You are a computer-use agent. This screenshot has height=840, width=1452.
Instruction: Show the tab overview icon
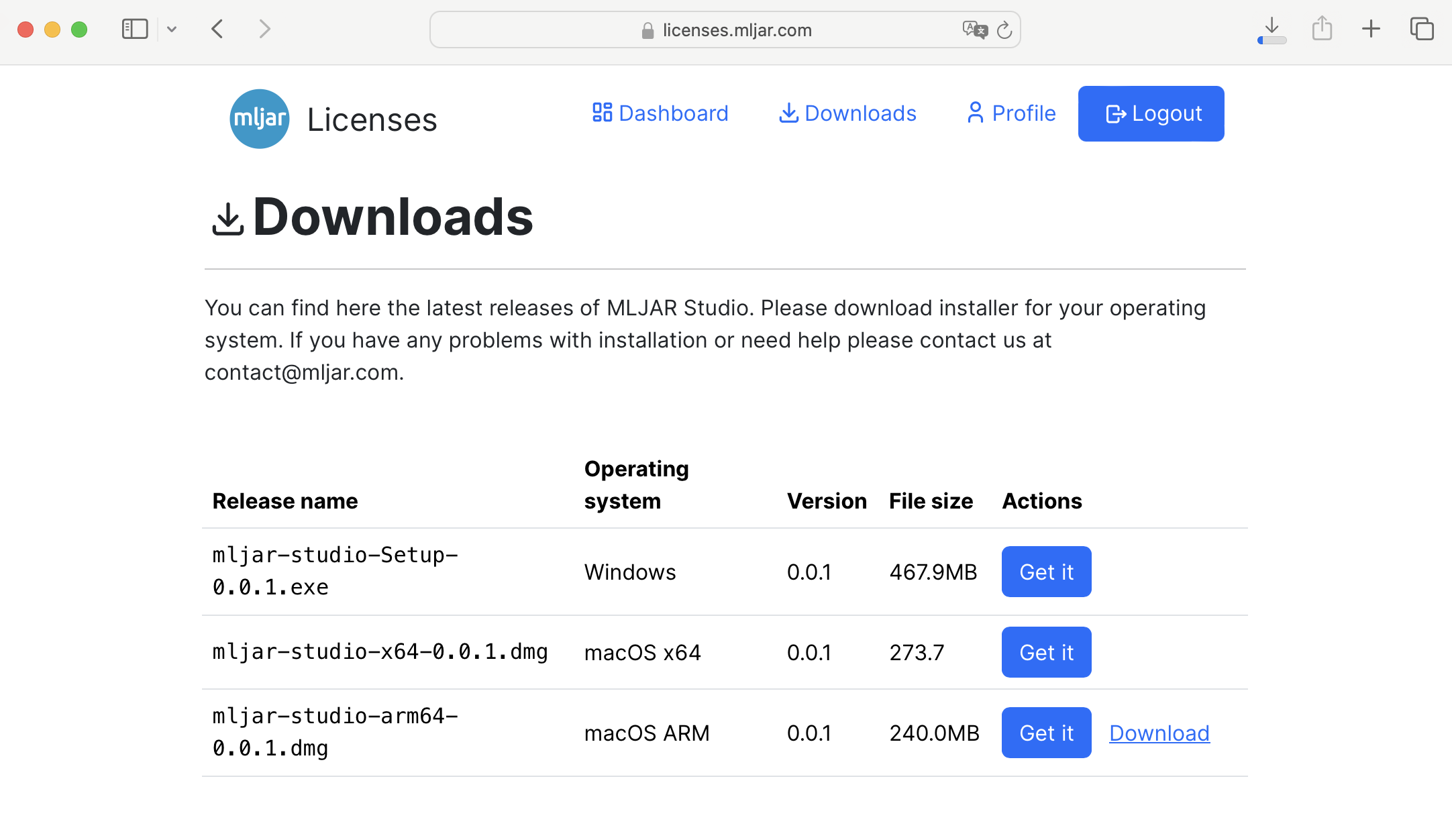click(1422, 29)
